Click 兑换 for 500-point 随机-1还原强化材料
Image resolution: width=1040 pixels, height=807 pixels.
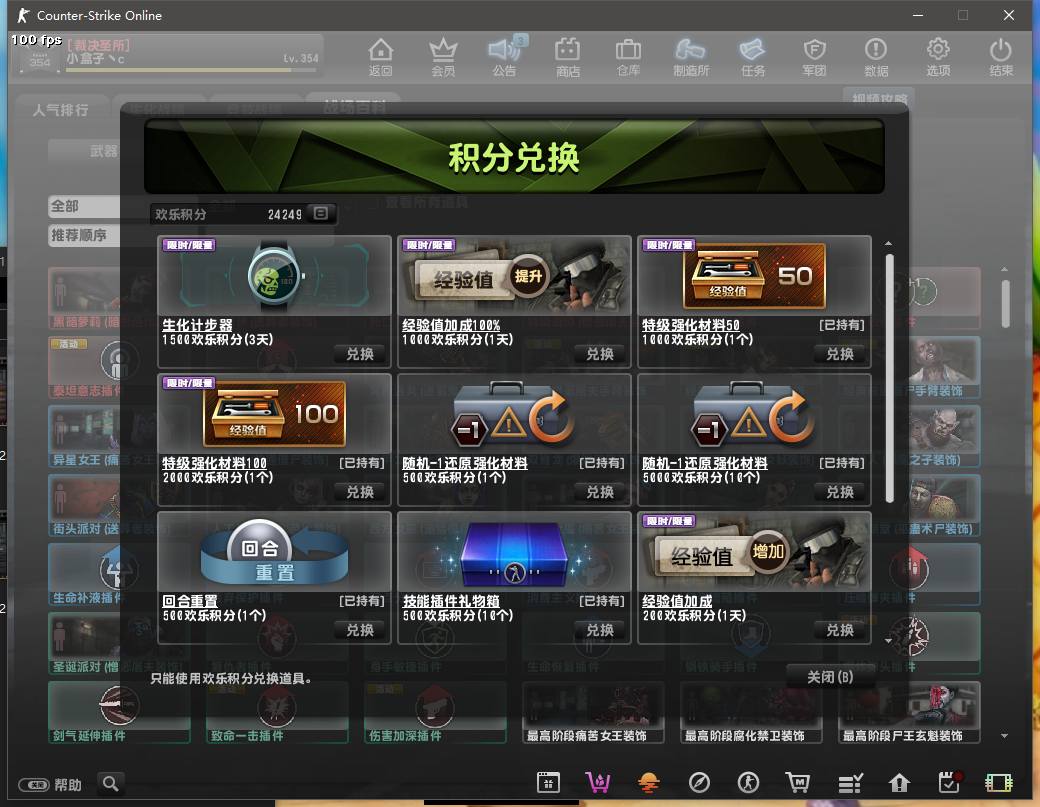tap(600, 492)
